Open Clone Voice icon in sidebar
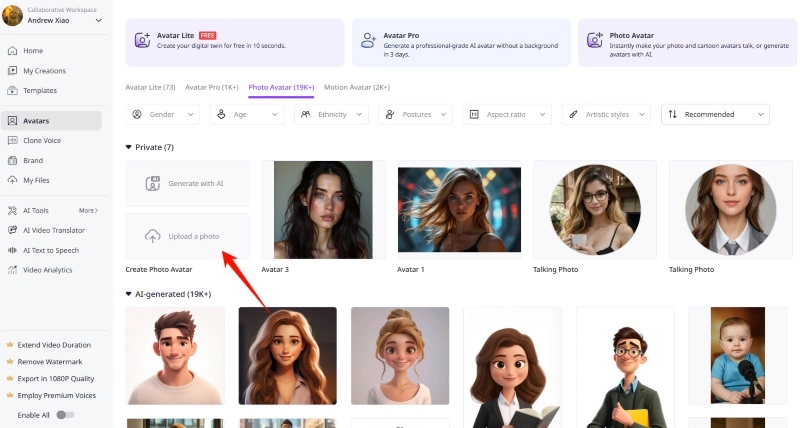The height and width of the screenshot is (428, 800). [x=12, y=140]
